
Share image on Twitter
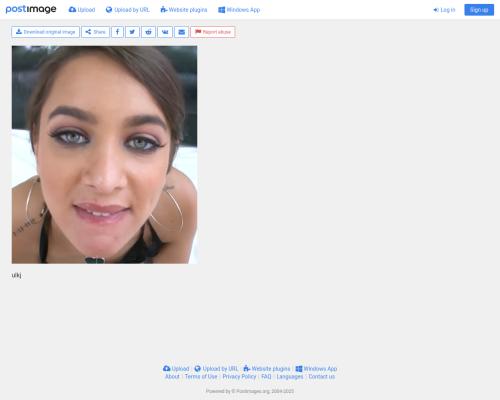click(132, 32)
